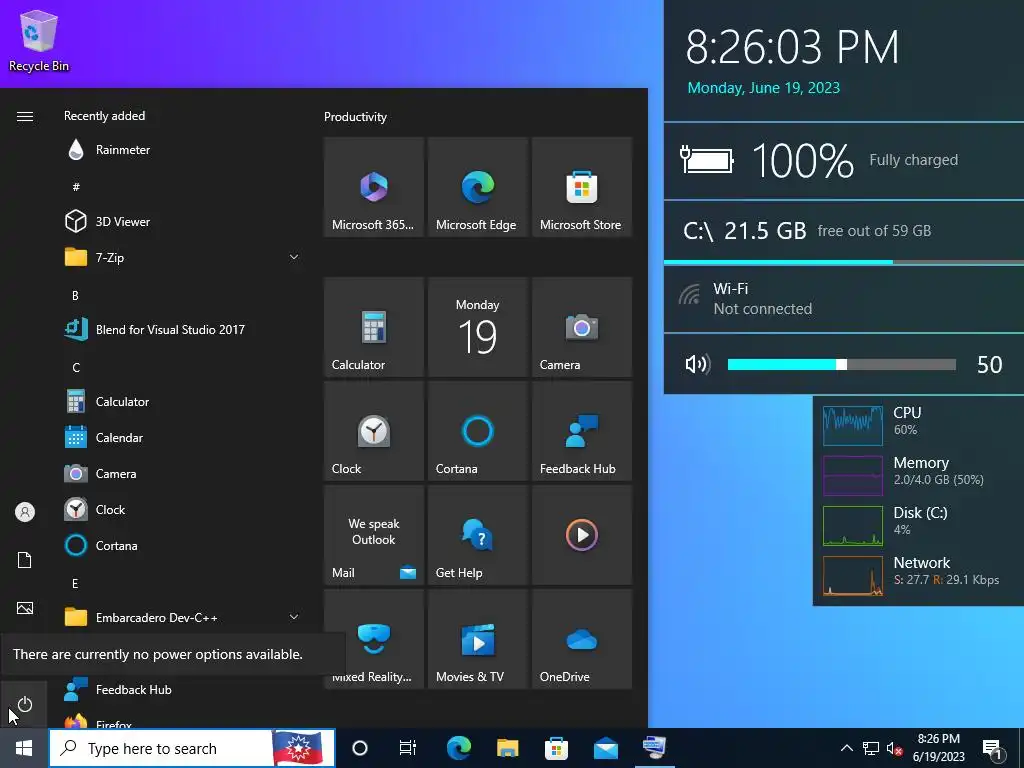
Task: Open the Get Help tile
Action: coord(477,535)
